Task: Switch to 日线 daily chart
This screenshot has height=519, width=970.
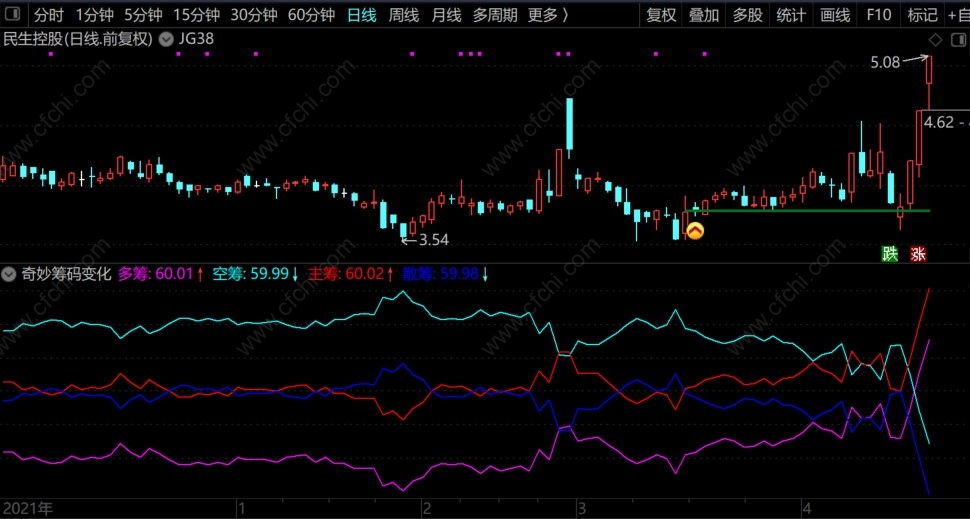Action: click(x=362, y=15)
